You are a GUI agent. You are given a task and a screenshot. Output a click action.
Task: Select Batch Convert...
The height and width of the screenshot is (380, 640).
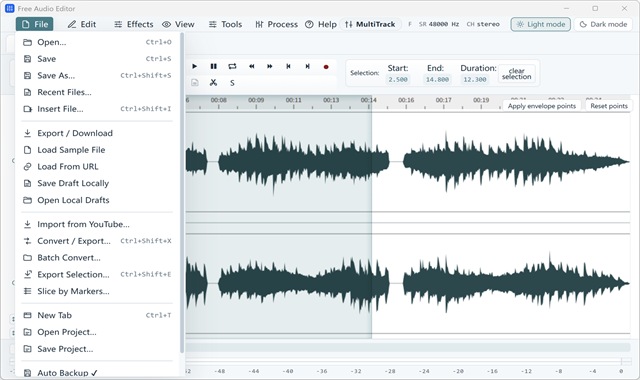pos(97,258)
